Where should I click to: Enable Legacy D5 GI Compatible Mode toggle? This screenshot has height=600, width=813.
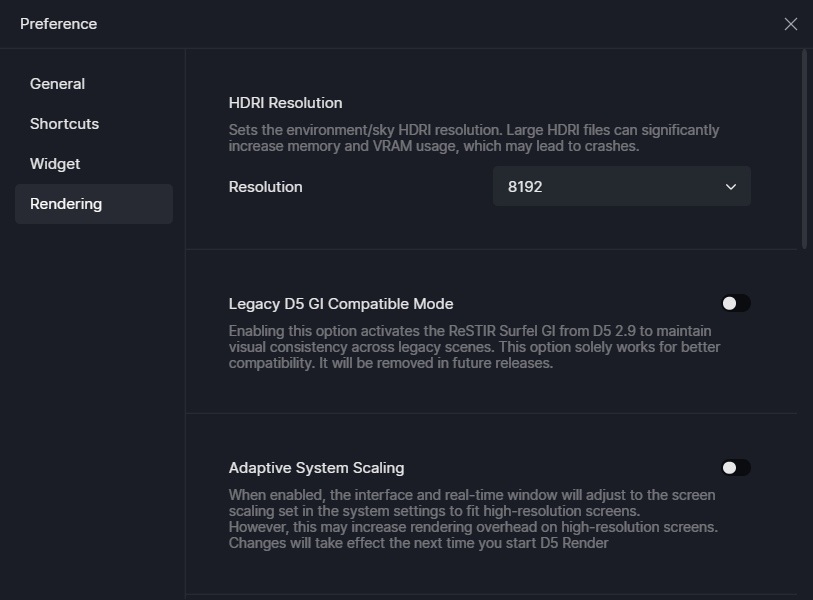(735, 303)
